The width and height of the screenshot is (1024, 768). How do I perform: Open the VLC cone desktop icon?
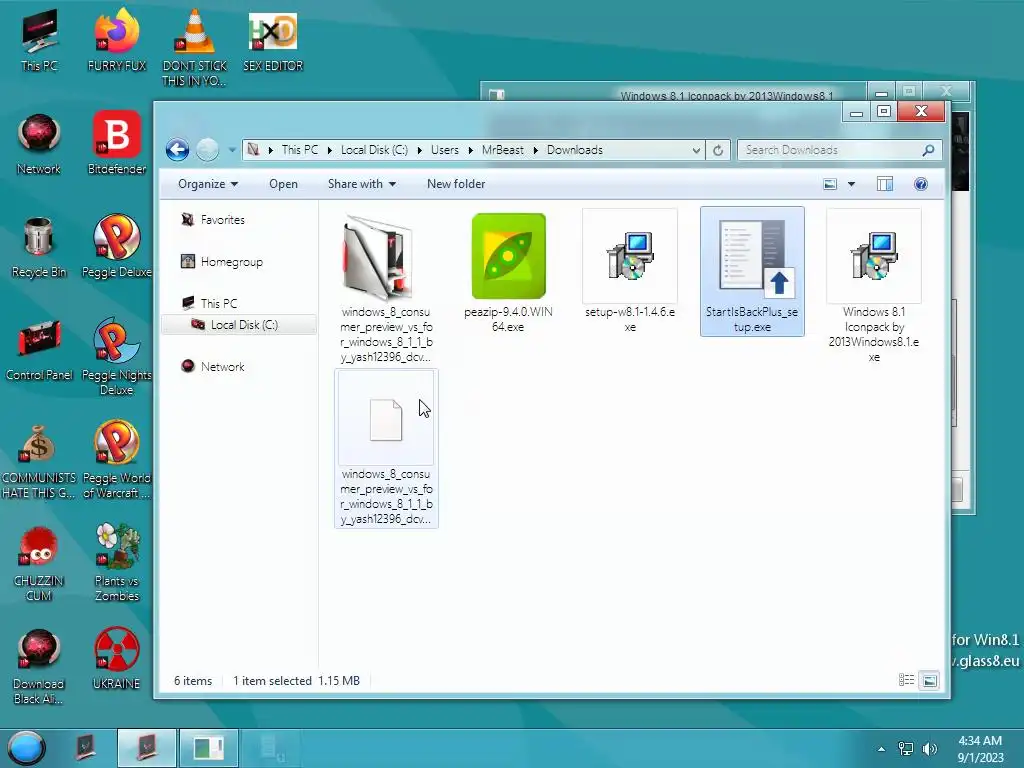(x=195, y=46)
